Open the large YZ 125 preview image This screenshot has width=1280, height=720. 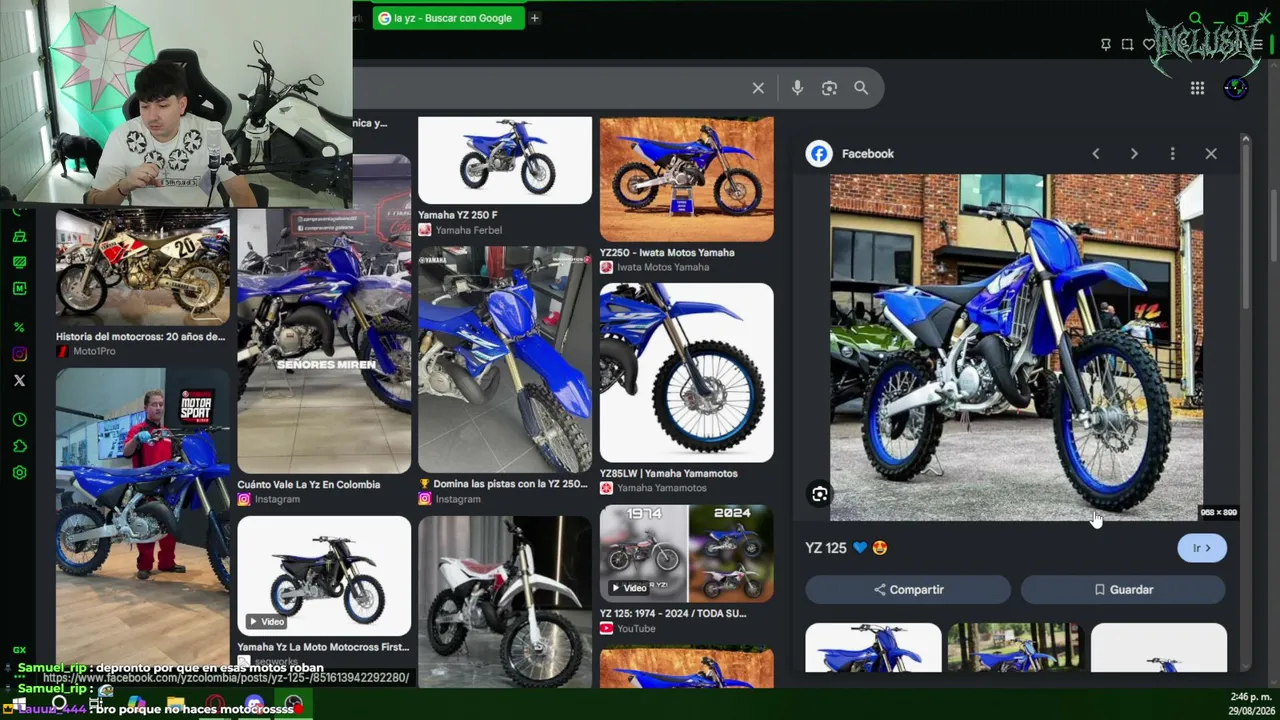tap(1016, 347)
